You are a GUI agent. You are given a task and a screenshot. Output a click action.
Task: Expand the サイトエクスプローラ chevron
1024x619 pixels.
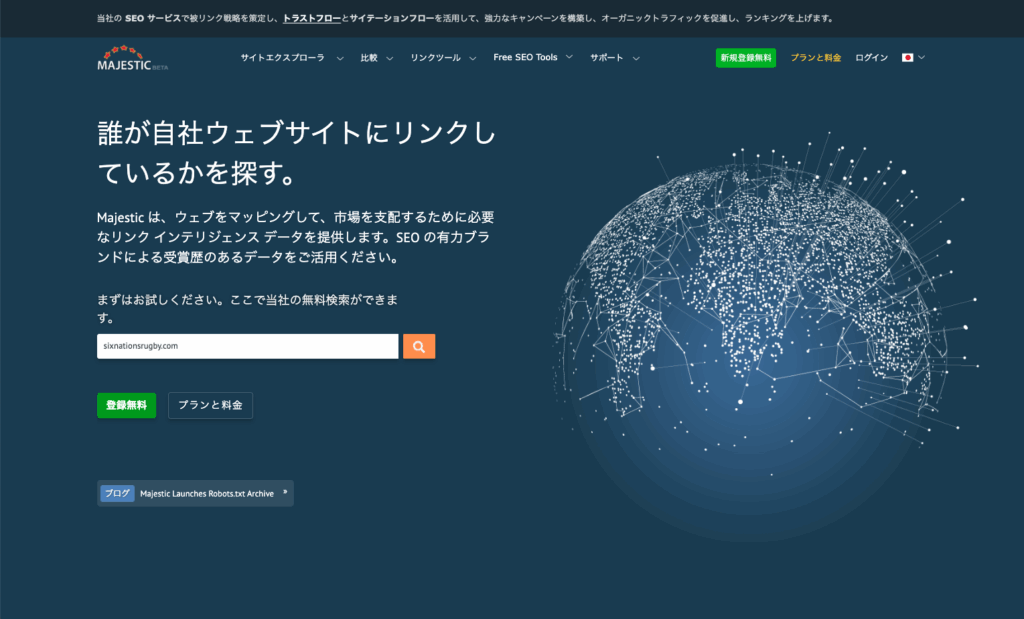340,58
